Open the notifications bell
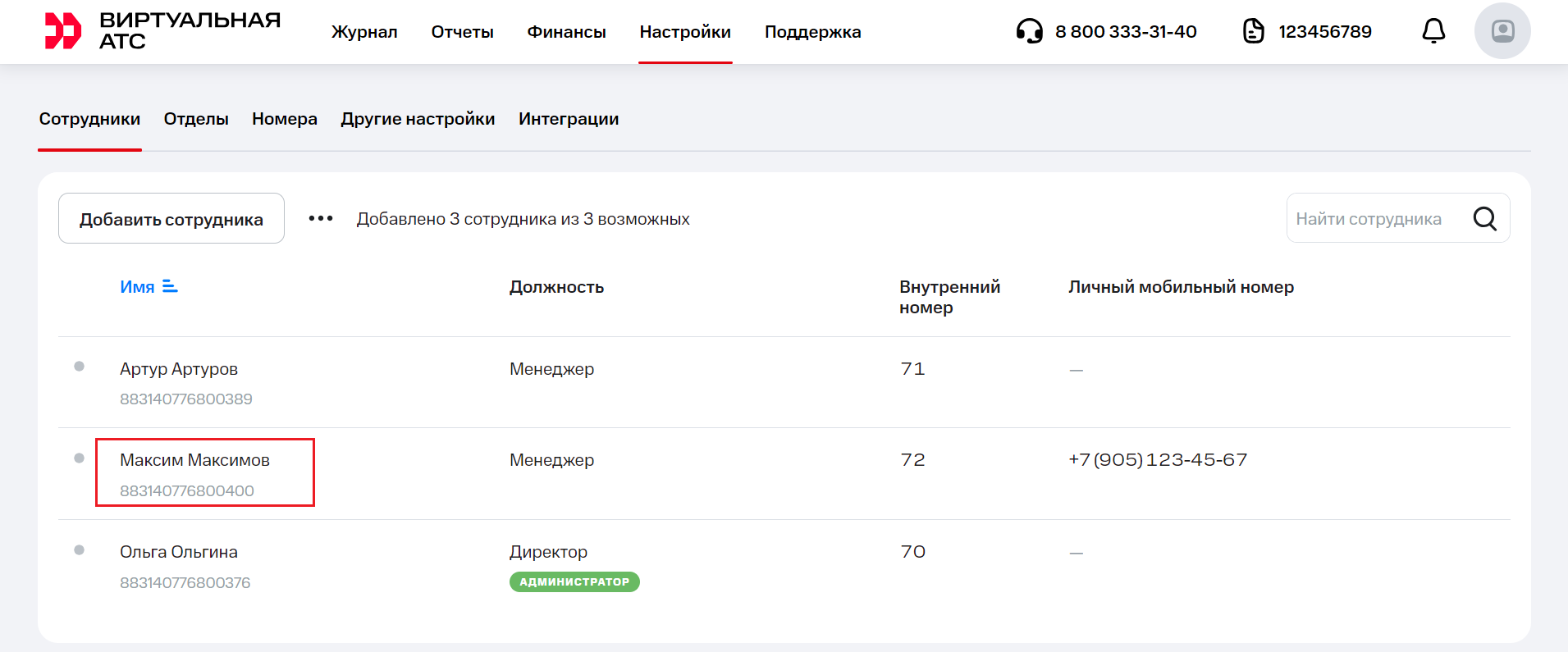Image resolution: width=1568 pixels, height=652 pixels. [1433, 31]
